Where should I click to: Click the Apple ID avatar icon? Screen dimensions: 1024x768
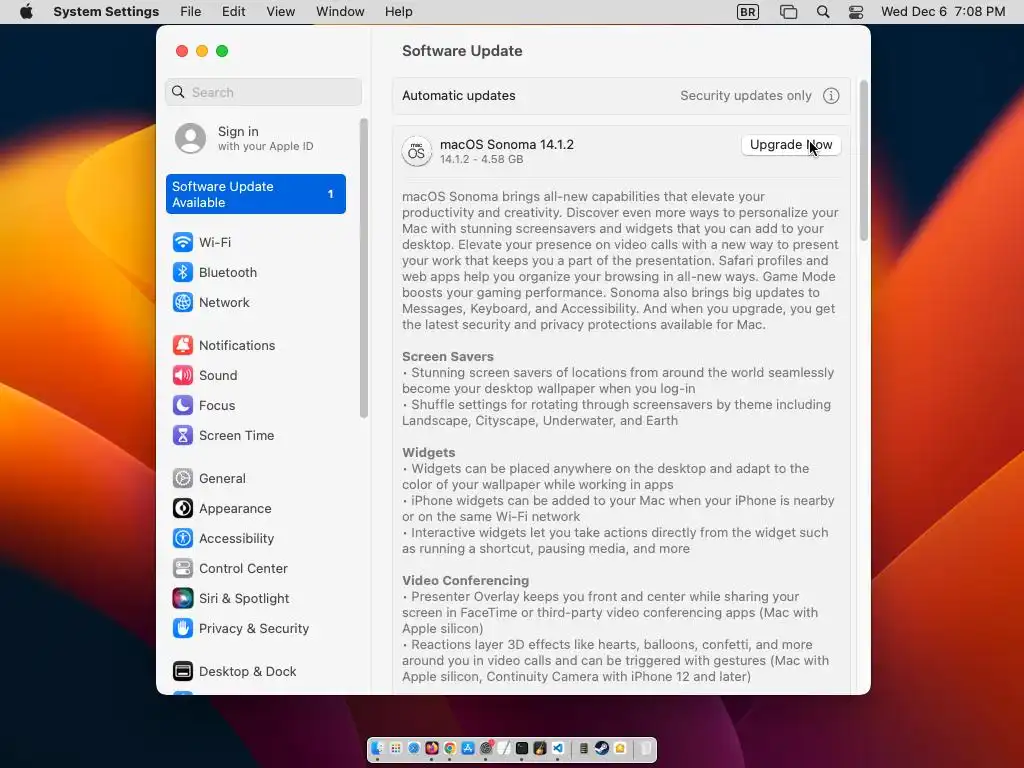tap(190, 138)
